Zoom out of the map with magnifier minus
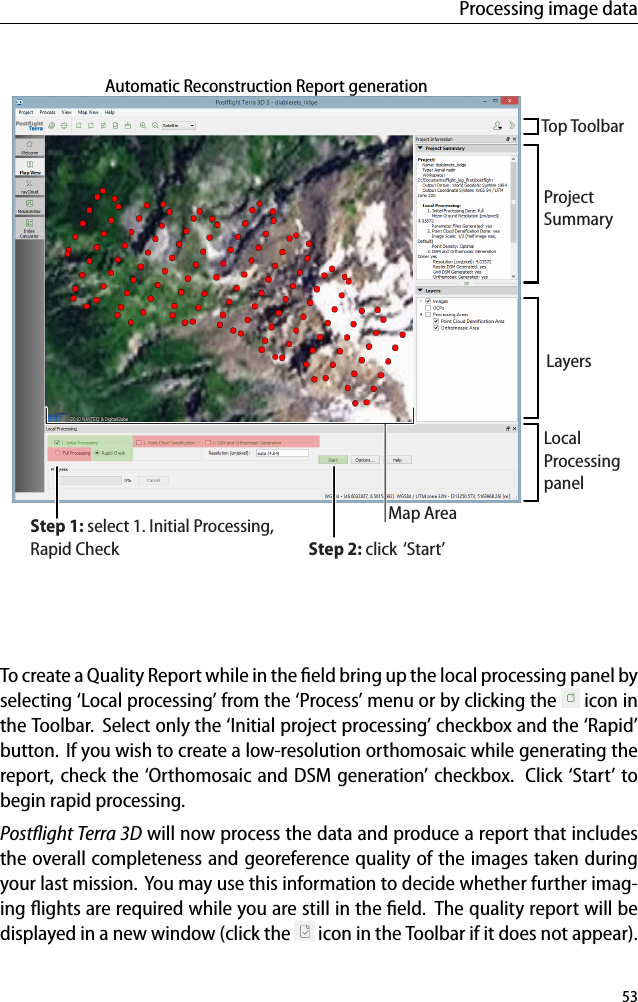Screen dimensions: 638x1002 pos(155,126)
